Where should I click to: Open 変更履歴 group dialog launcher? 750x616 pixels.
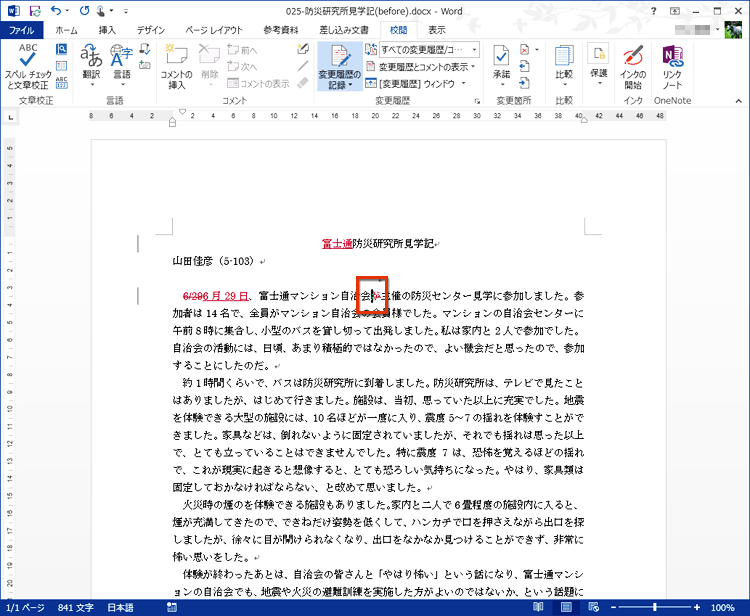[477, 101]
